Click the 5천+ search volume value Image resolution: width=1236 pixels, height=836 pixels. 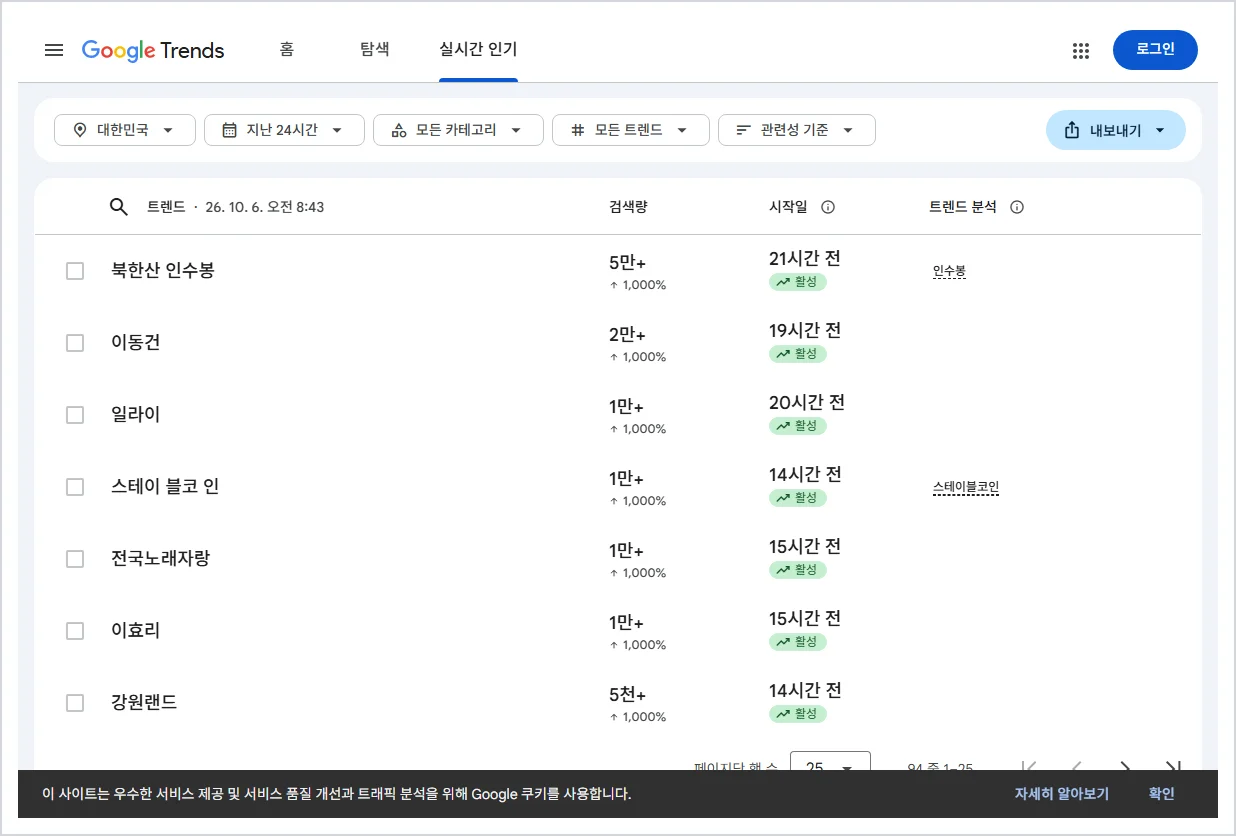pos(628,695)
